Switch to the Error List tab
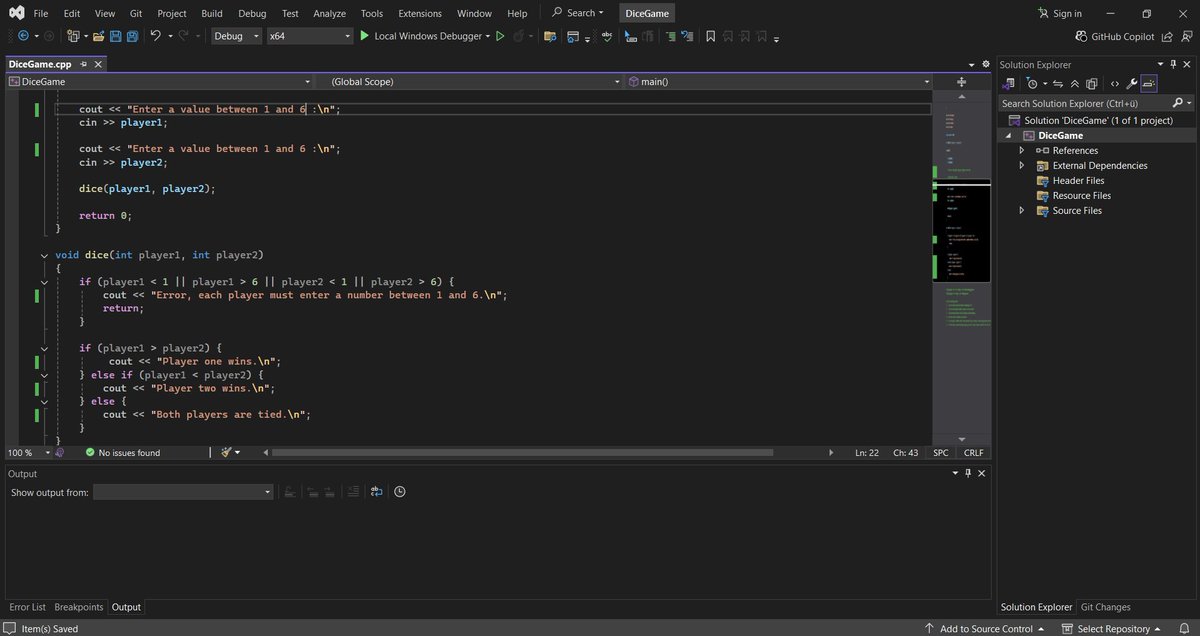The image size is (1200, 636). pos(26,607)
